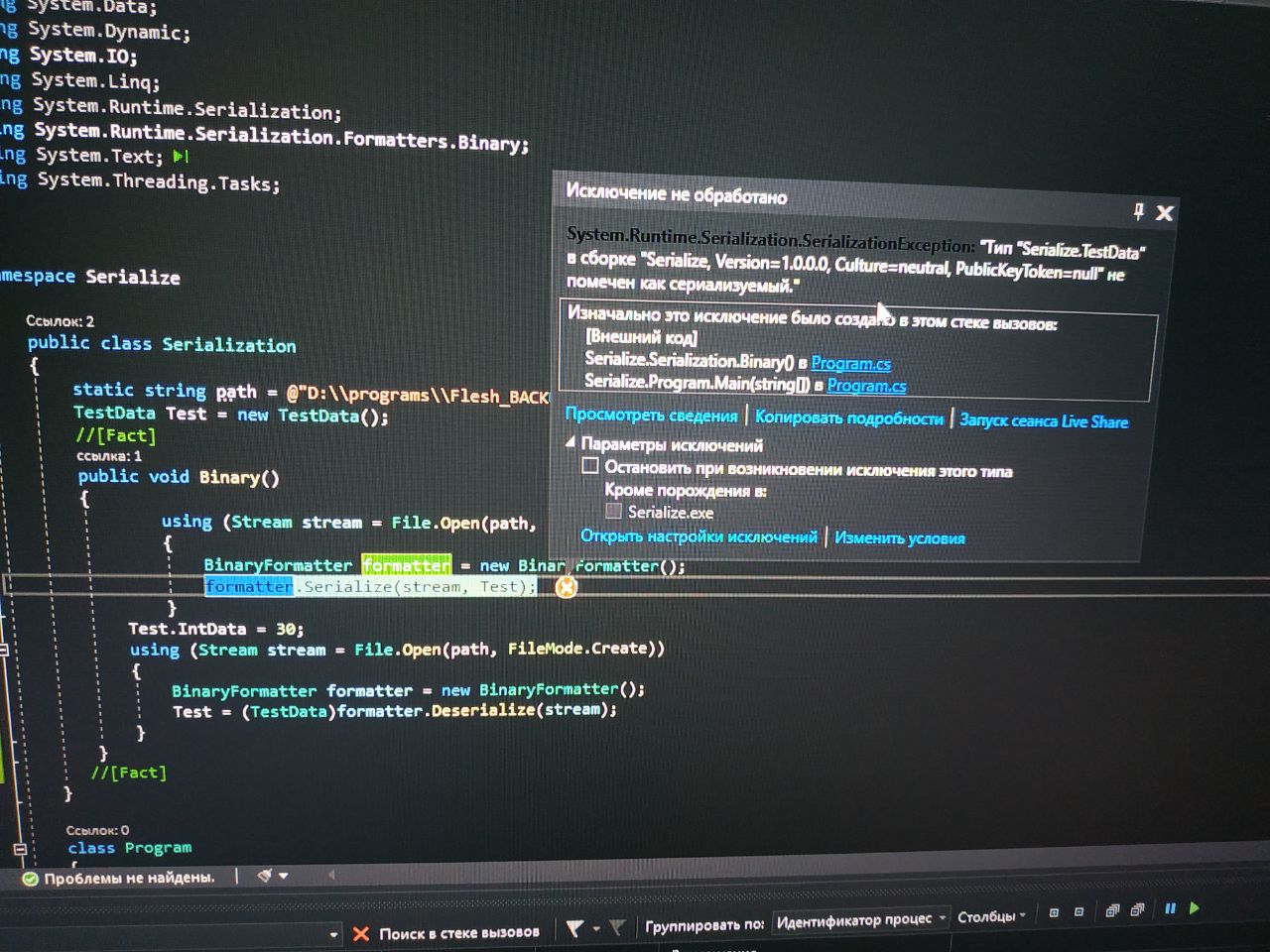Screen dimensions: 1270x952
Task: Enable 'Остановить при возникновении исключения' checkbox
Action: (x=589, y=465)
